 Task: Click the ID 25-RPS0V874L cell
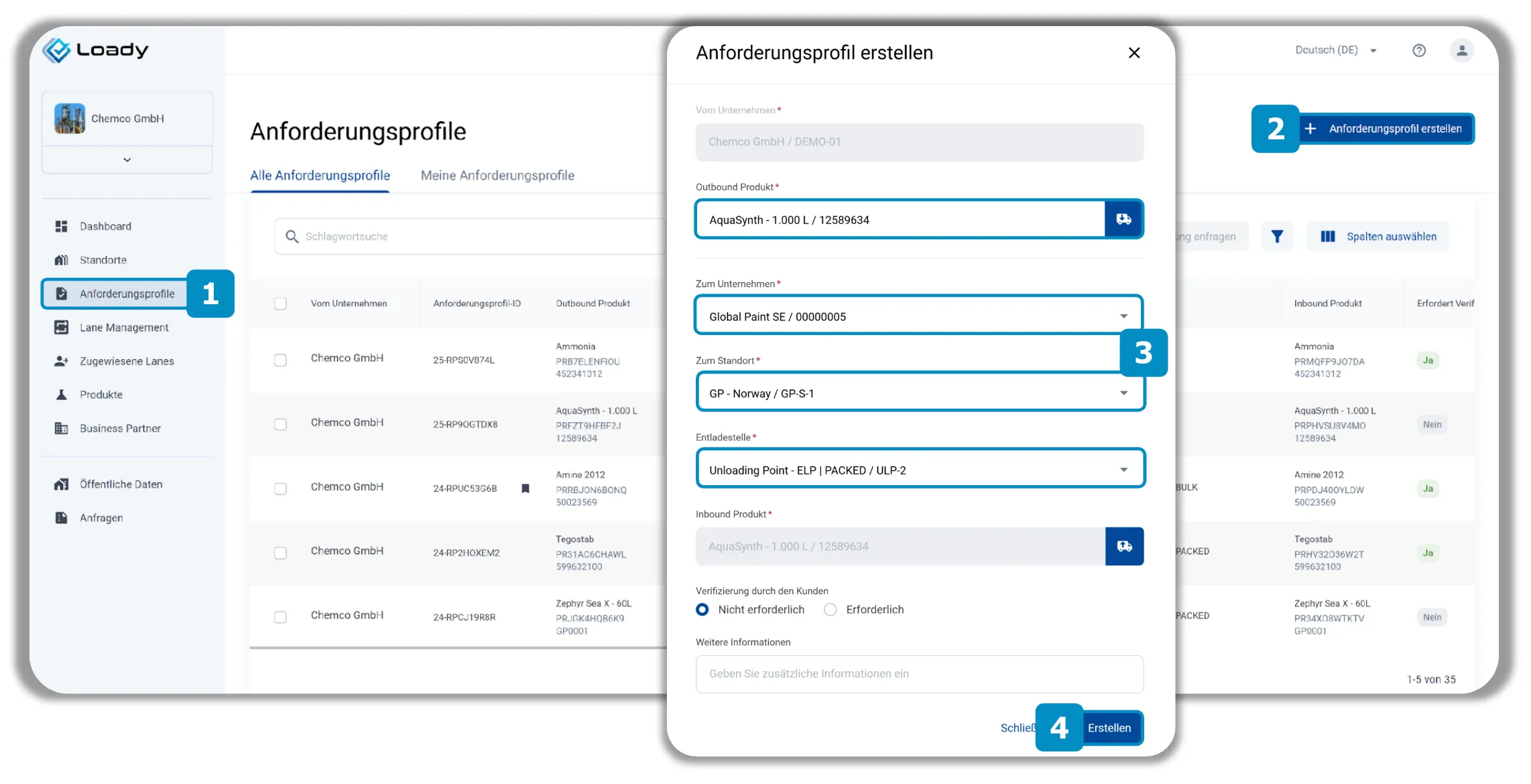pyautogui.click(x=464, y=360)
